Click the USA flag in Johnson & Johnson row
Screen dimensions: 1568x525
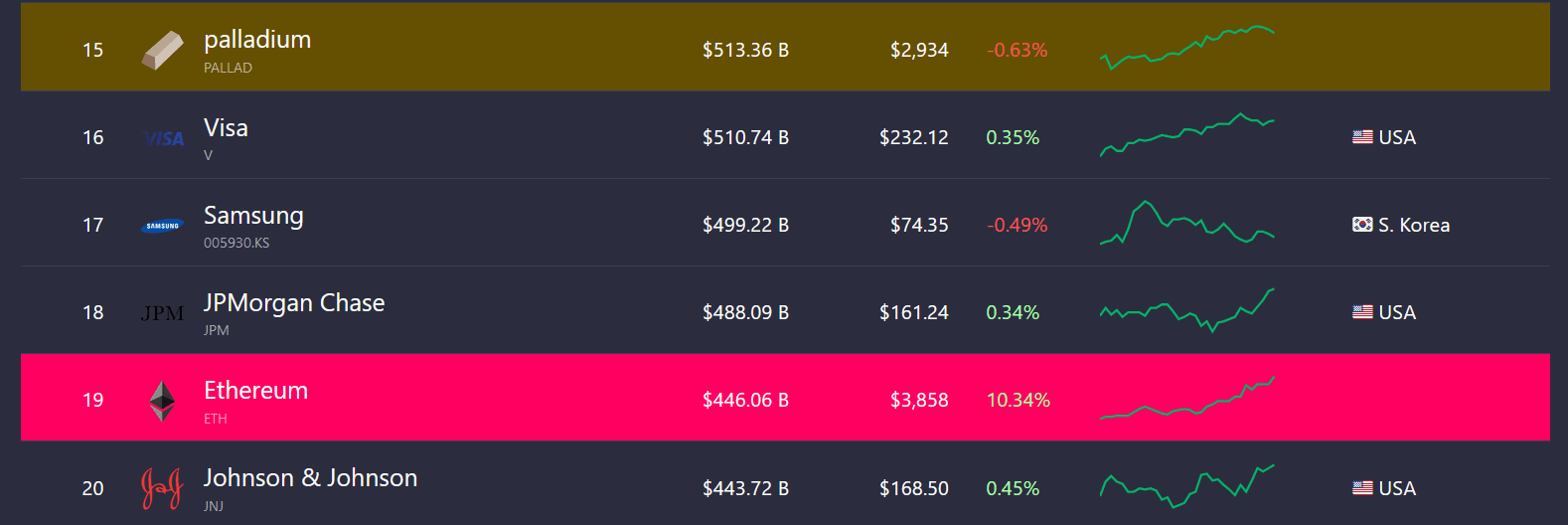1362,488
